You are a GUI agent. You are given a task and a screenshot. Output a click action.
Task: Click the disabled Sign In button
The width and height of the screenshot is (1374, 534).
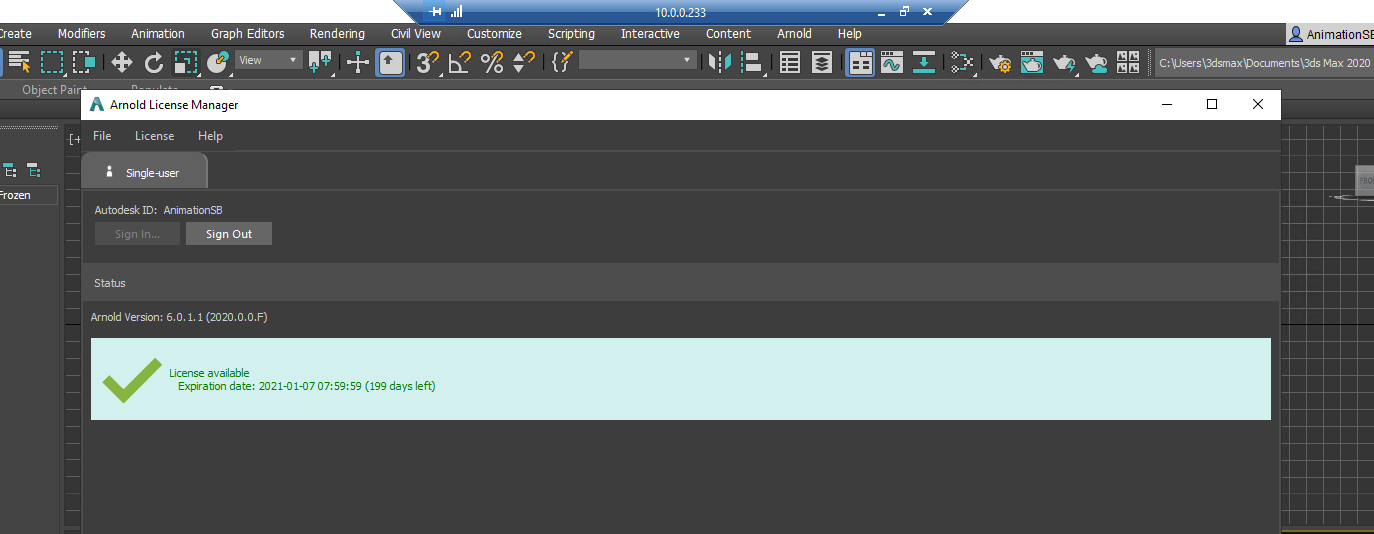(x=138, y=234)
